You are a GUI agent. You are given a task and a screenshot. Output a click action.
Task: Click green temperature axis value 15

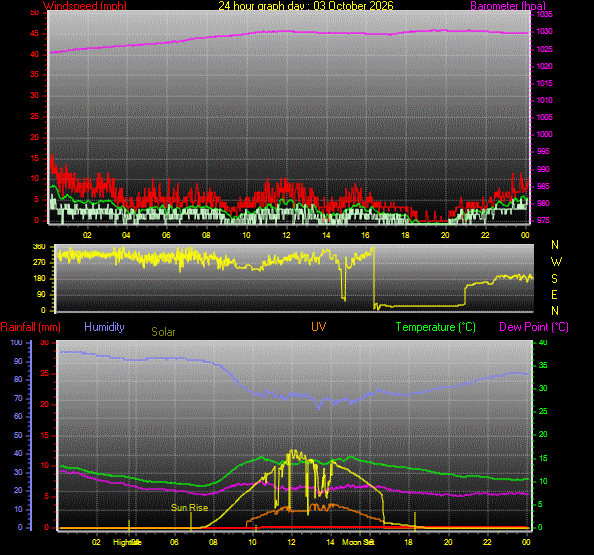pos(543,458)
